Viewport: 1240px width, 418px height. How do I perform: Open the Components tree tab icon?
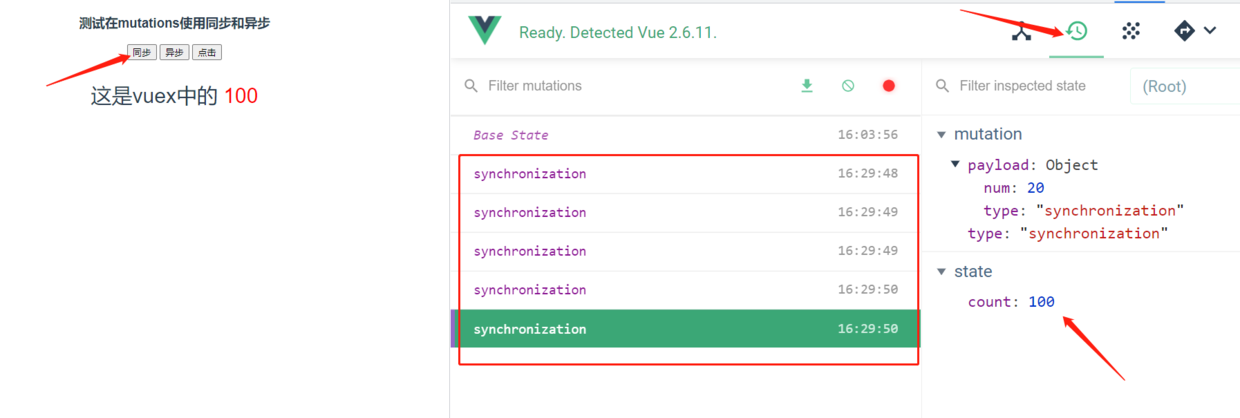[1021, 31]
